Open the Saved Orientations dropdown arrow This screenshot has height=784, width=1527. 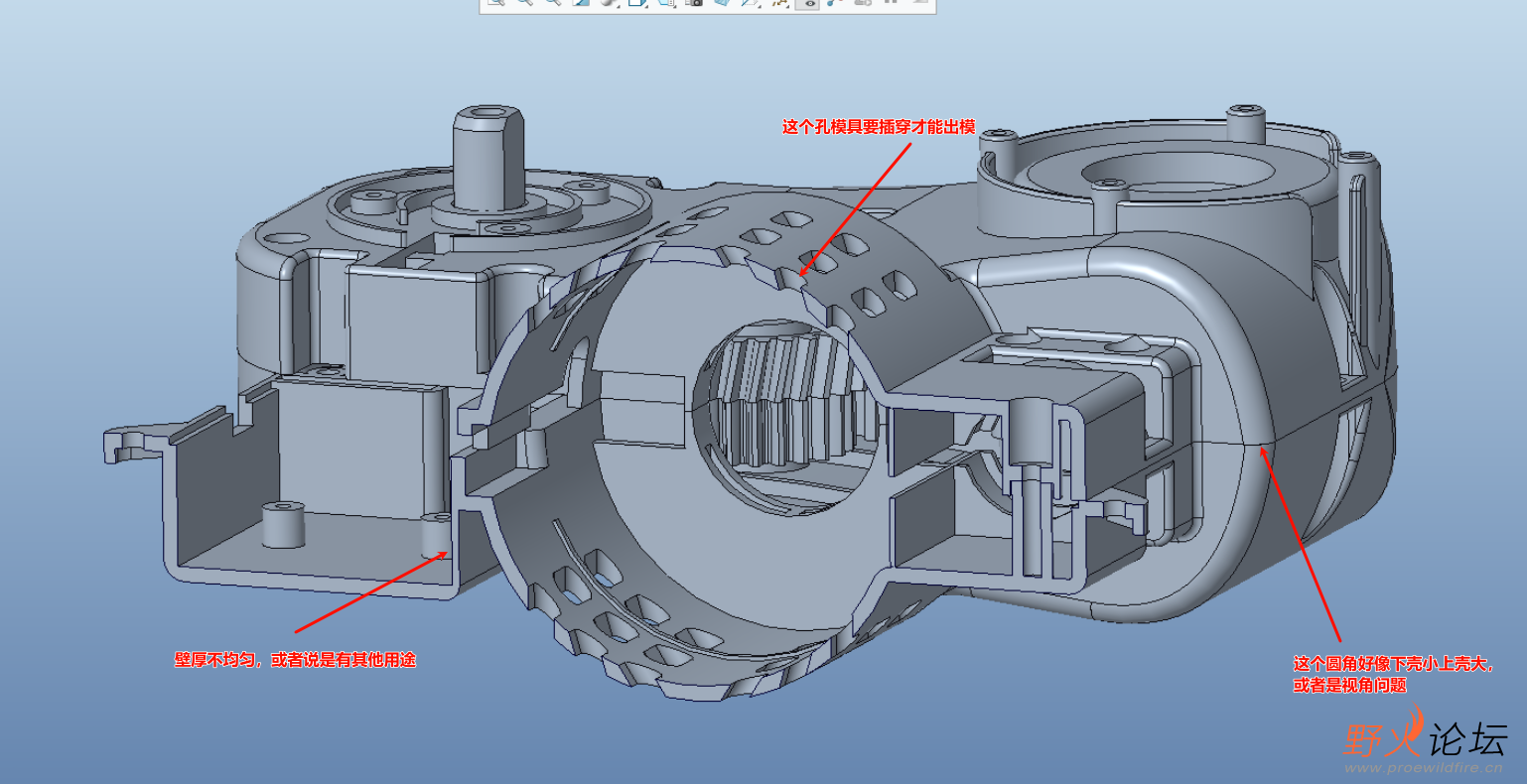(676, 8)
